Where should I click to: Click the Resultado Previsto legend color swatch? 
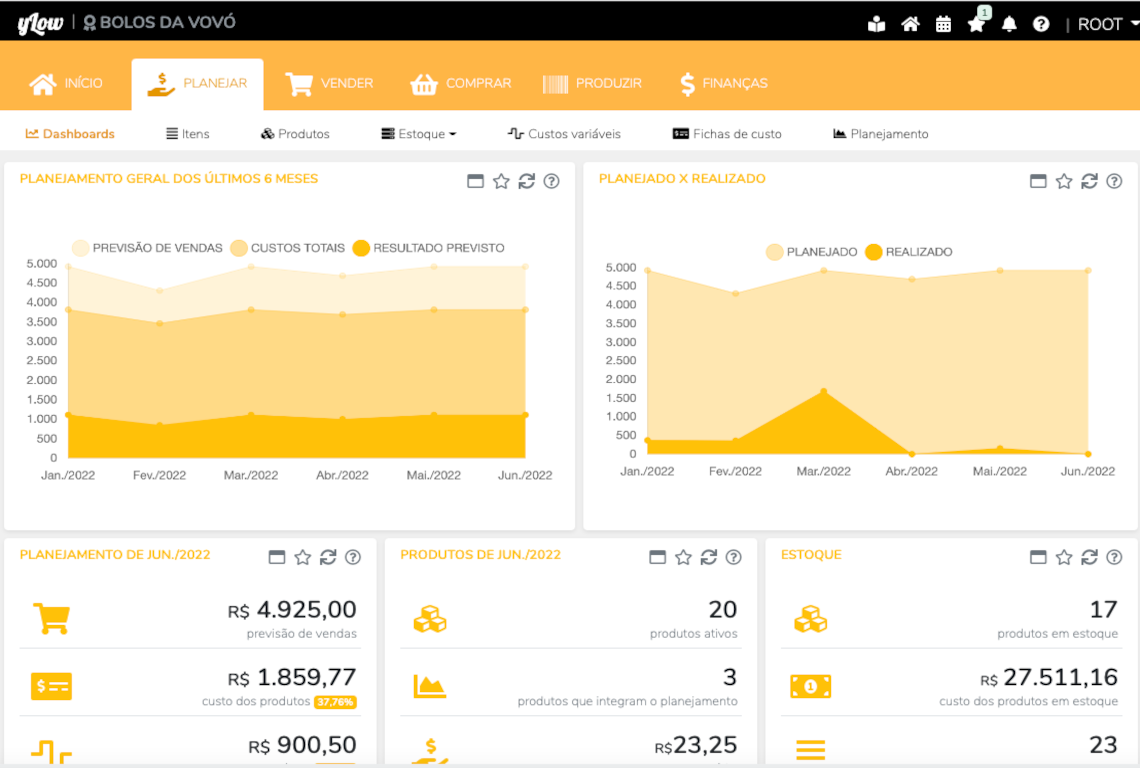click(362, 248)
